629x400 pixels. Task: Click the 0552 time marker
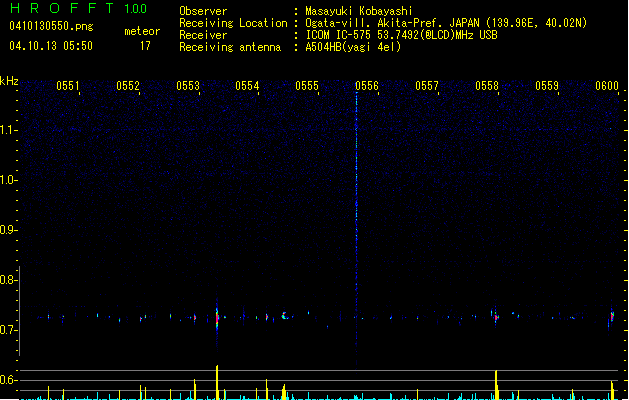128,86
